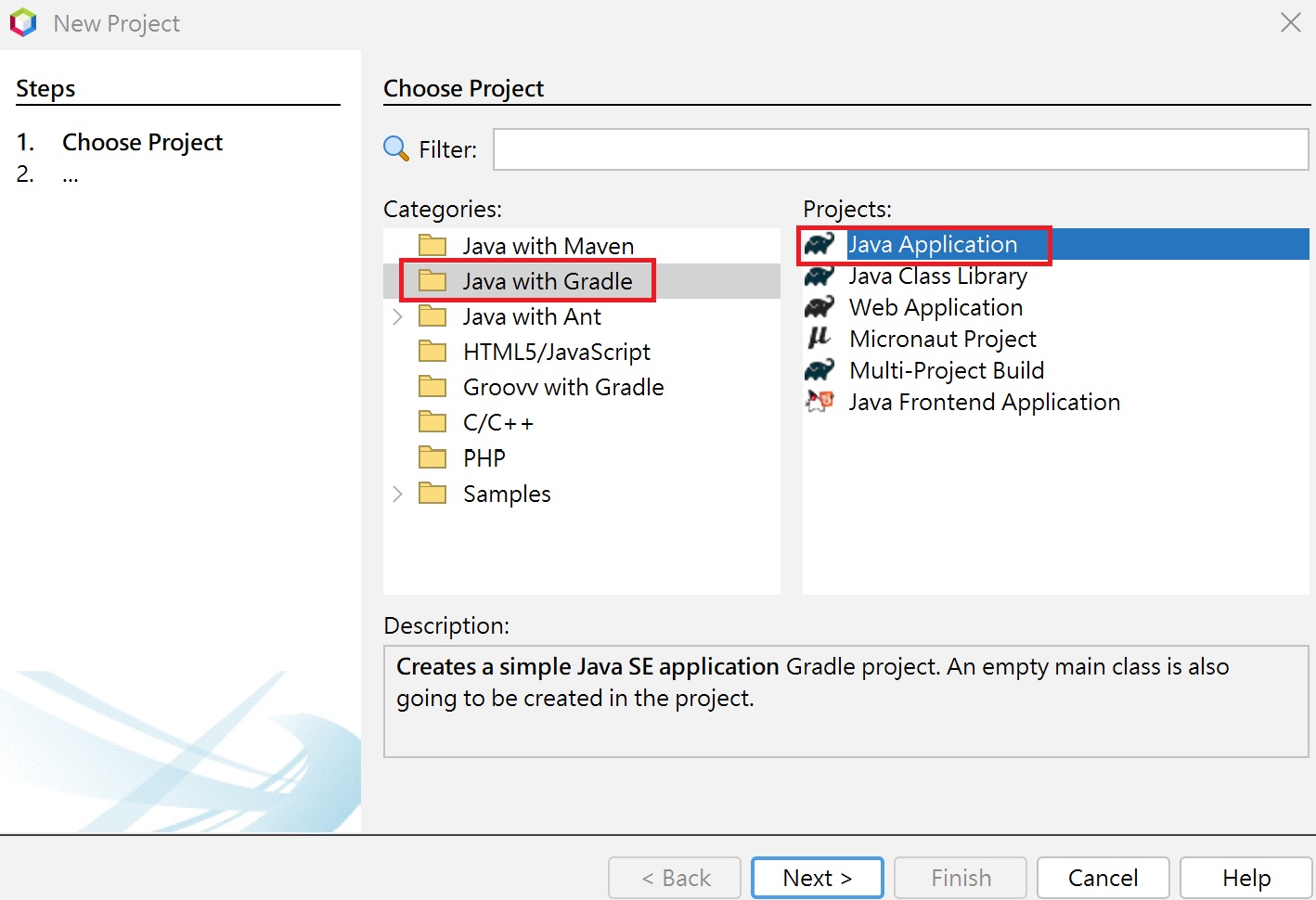Click the Finish button
Image resolution: width=1316 pixels, height=900 pixels.
point(961,878)
